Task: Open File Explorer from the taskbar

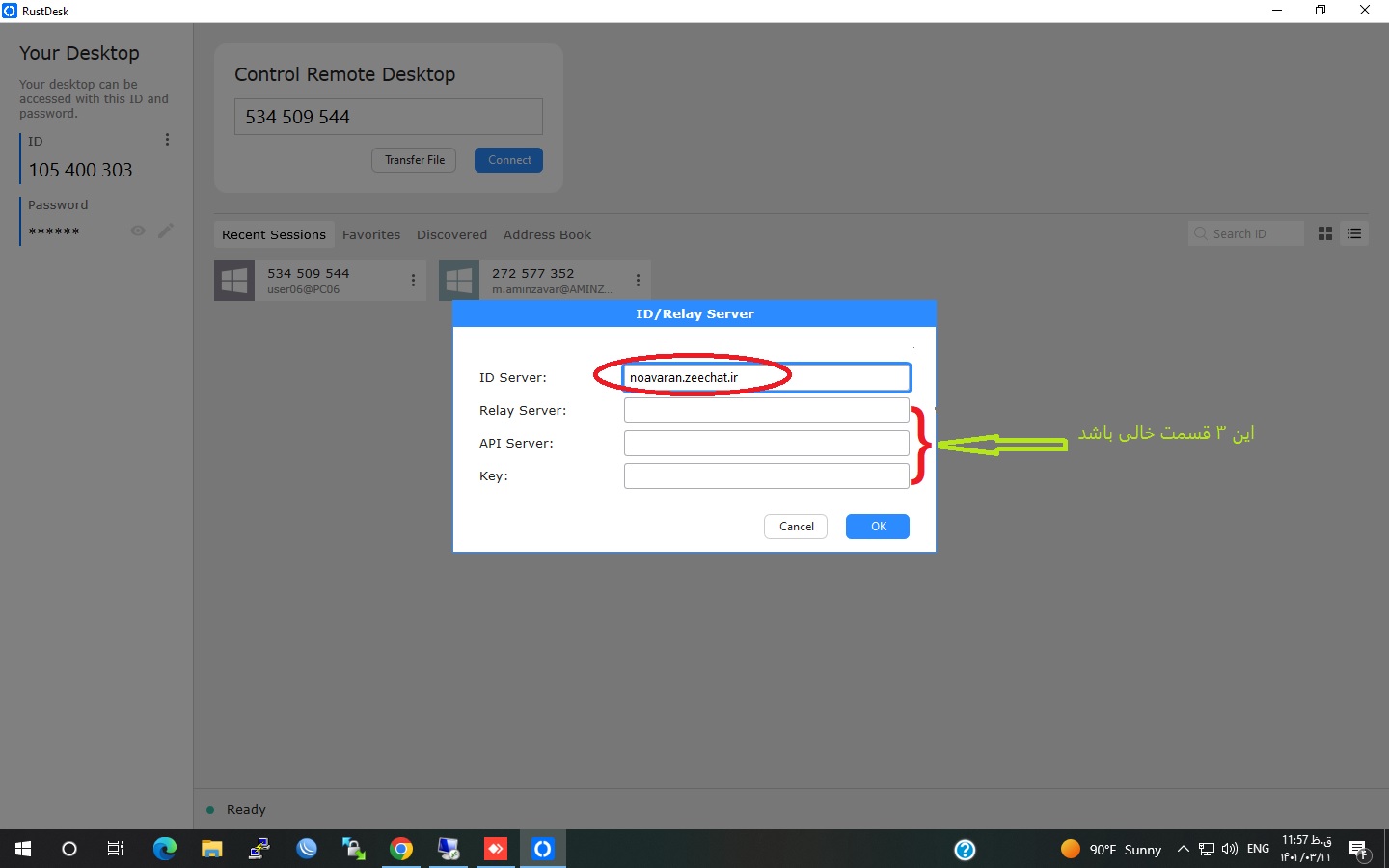Action: [212, 849]
